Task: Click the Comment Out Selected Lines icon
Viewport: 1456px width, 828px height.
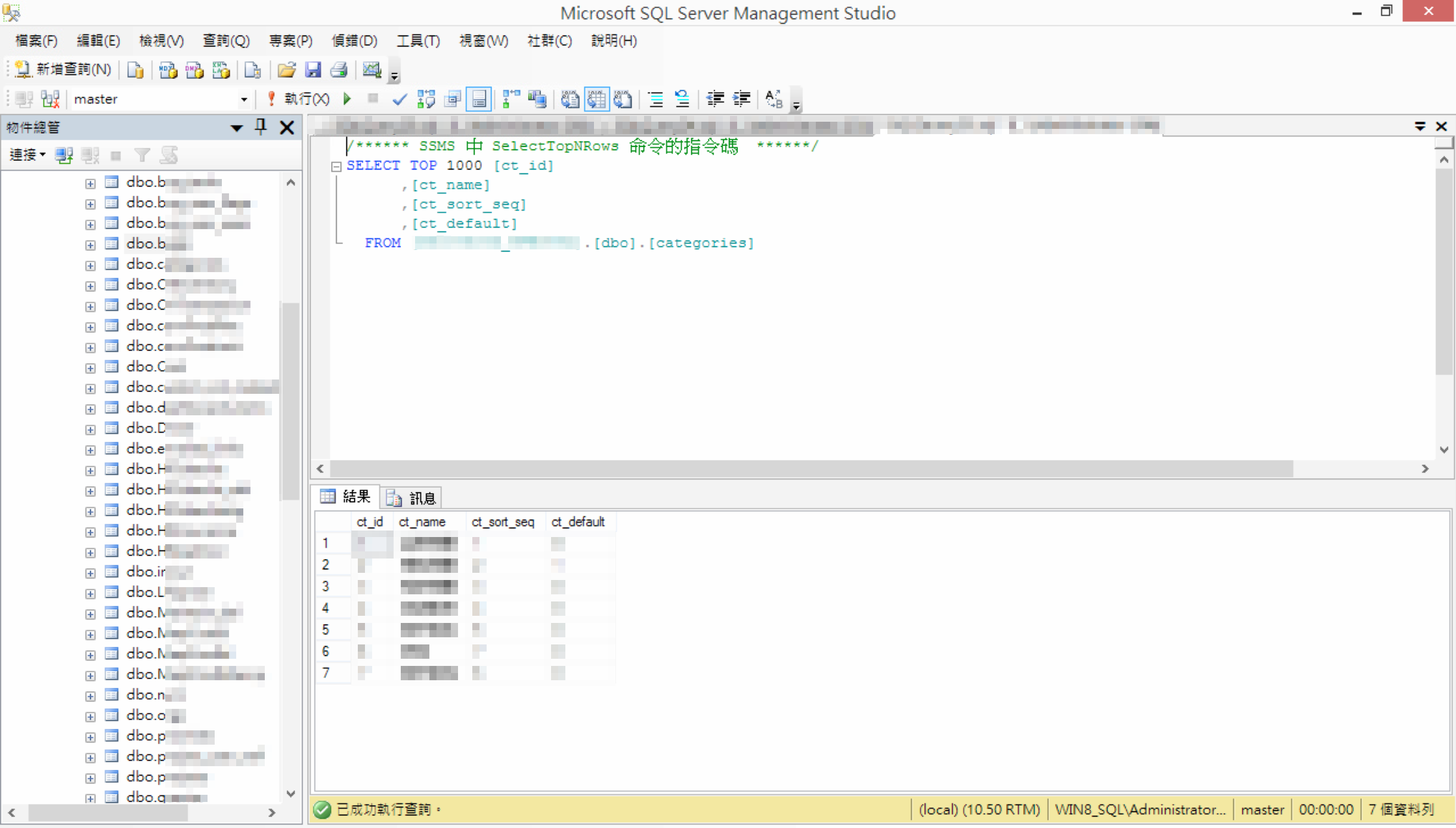Action: point(656,99)
